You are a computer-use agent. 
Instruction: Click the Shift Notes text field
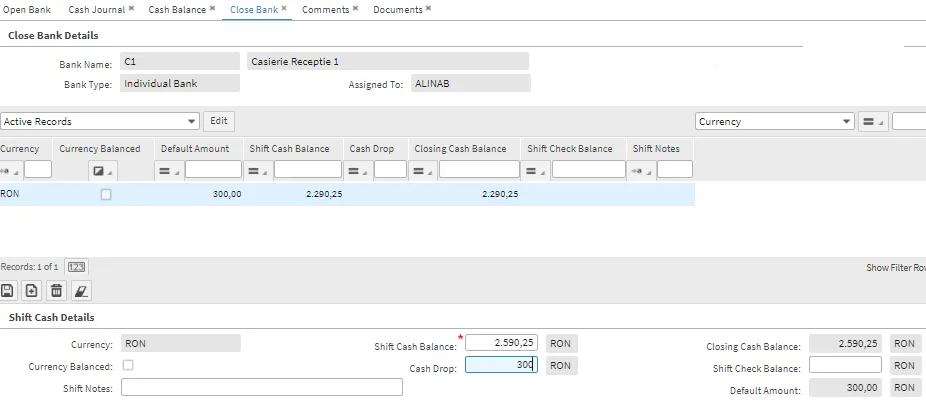pyautogui.click(x=262, y=387)
